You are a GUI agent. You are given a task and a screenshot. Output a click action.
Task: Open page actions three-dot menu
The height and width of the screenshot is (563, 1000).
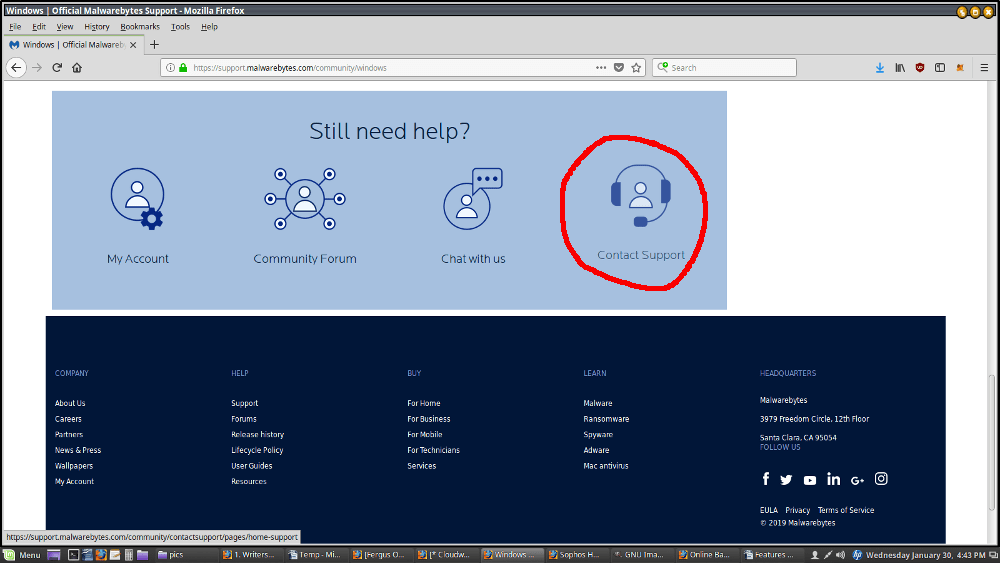[x=601, y=68]
